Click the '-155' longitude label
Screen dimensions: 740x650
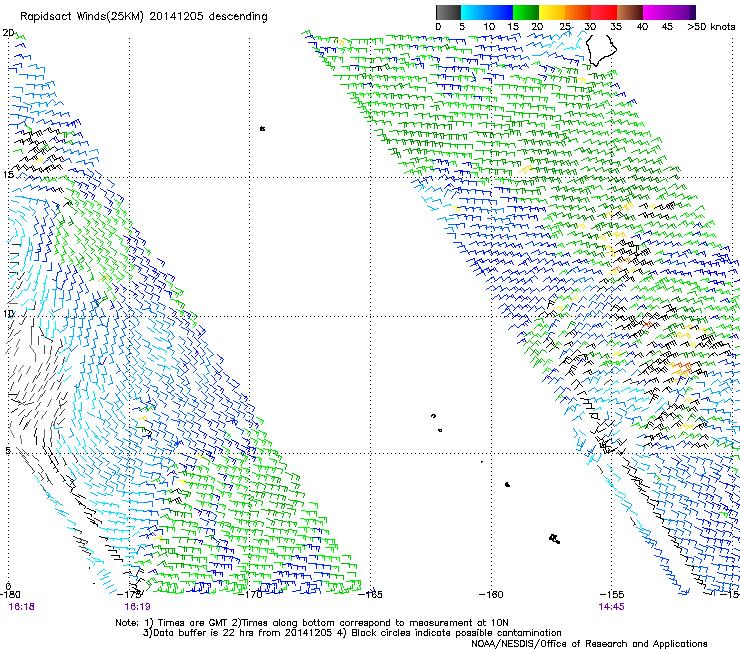click(x=612, y=595)
